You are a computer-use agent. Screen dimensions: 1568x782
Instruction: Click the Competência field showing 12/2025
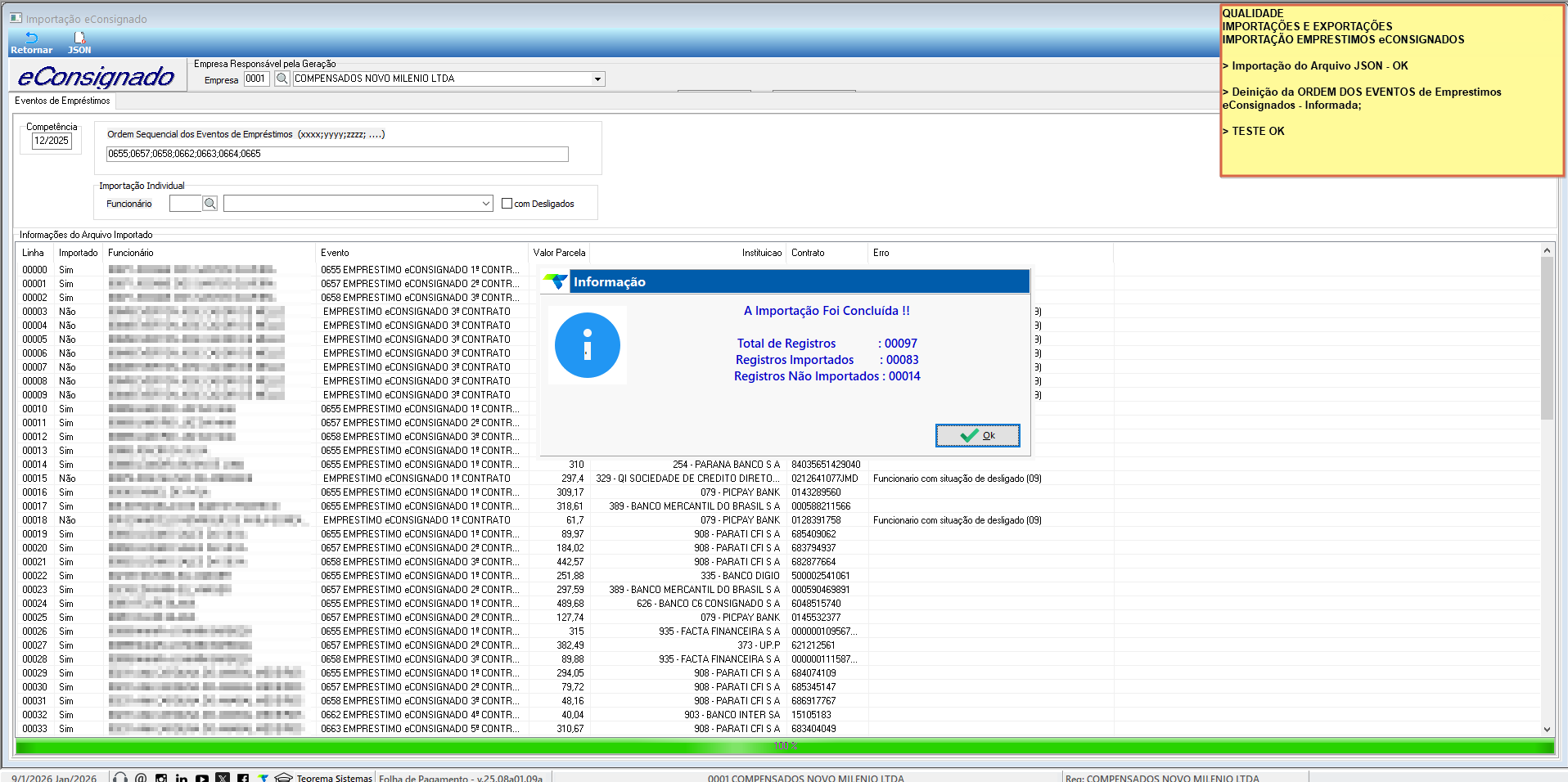[52, 141]
